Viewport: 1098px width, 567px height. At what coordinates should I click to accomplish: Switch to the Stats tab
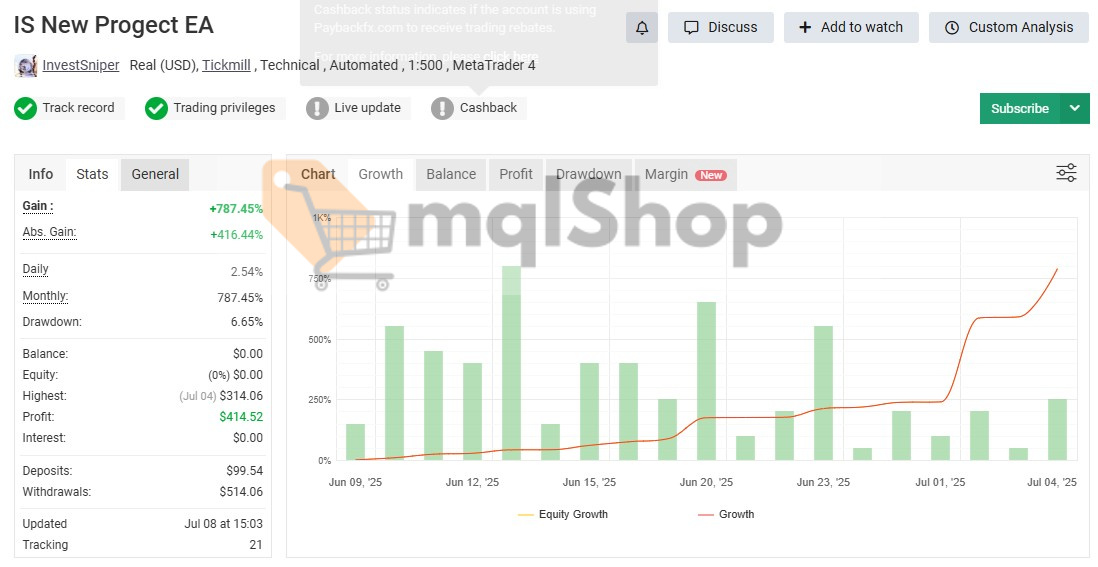[92, 174]
